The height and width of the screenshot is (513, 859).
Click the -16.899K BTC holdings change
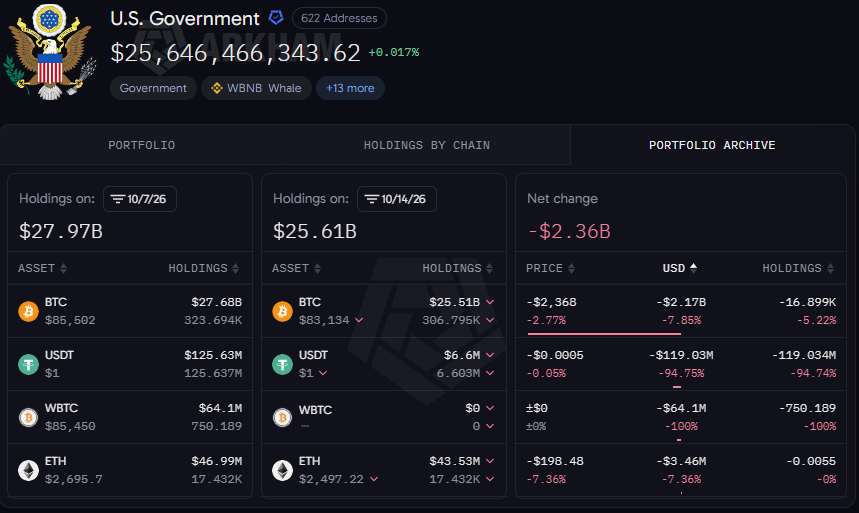click(808, 302)
